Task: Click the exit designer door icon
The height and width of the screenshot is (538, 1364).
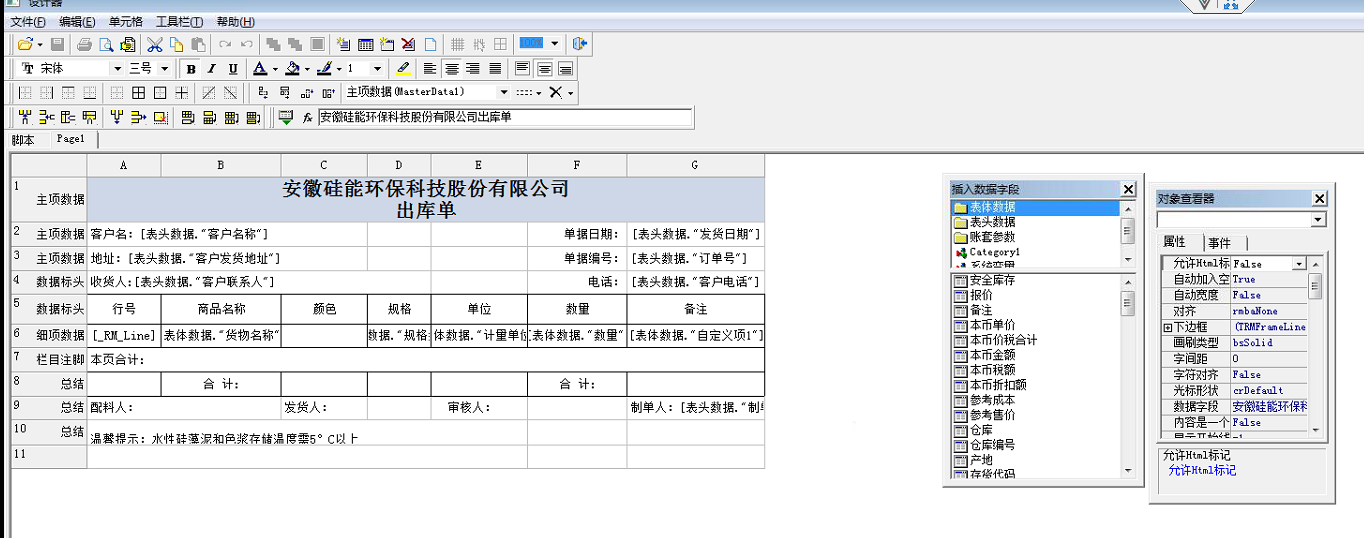Action: [x=580, y=44]
